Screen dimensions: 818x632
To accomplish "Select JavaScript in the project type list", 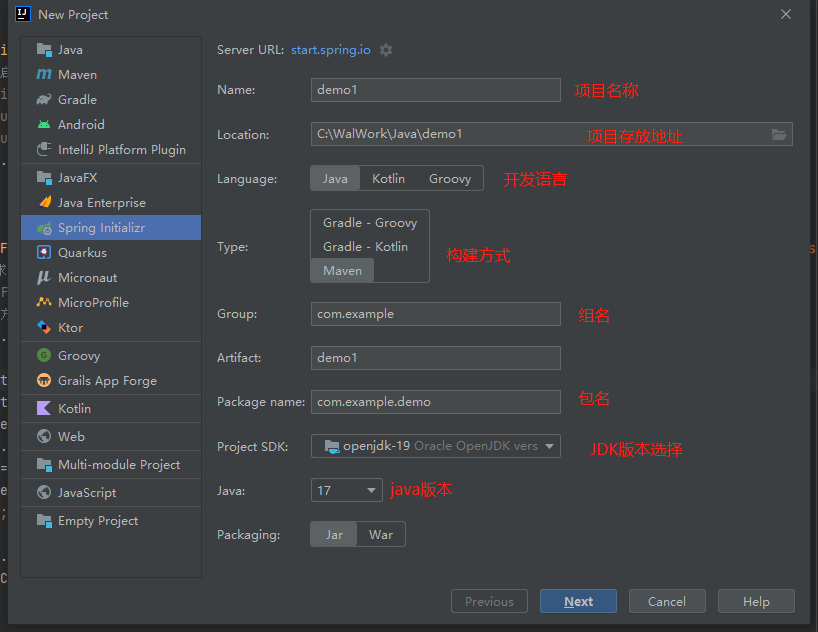I will pos(111,493).
